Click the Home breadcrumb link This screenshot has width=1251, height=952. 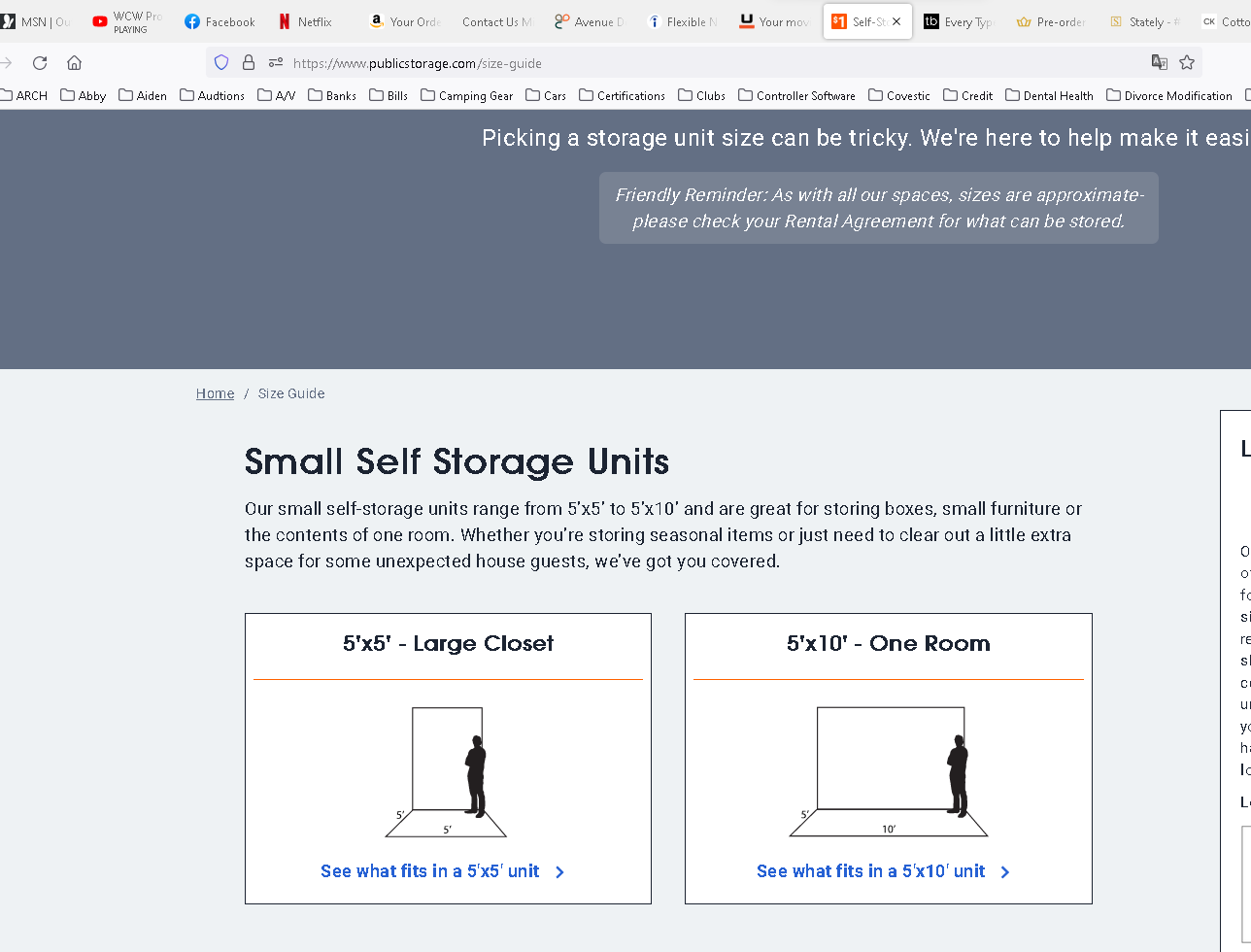point(215,393)
